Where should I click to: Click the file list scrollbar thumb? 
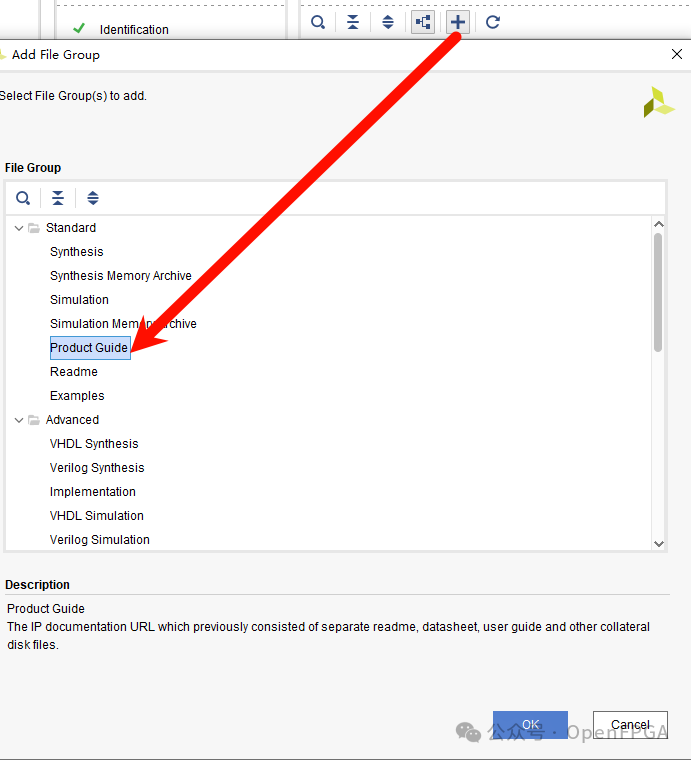pyautogui.click(x=658, y=292)
